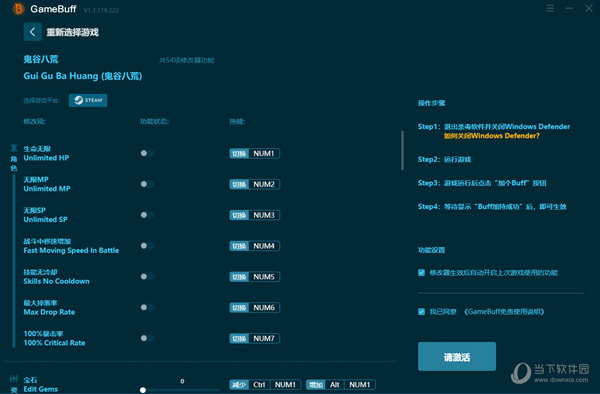Click Alt NUM1 increase hotkey for Edit Gems

pyautogui.click(x=341, y=385)
